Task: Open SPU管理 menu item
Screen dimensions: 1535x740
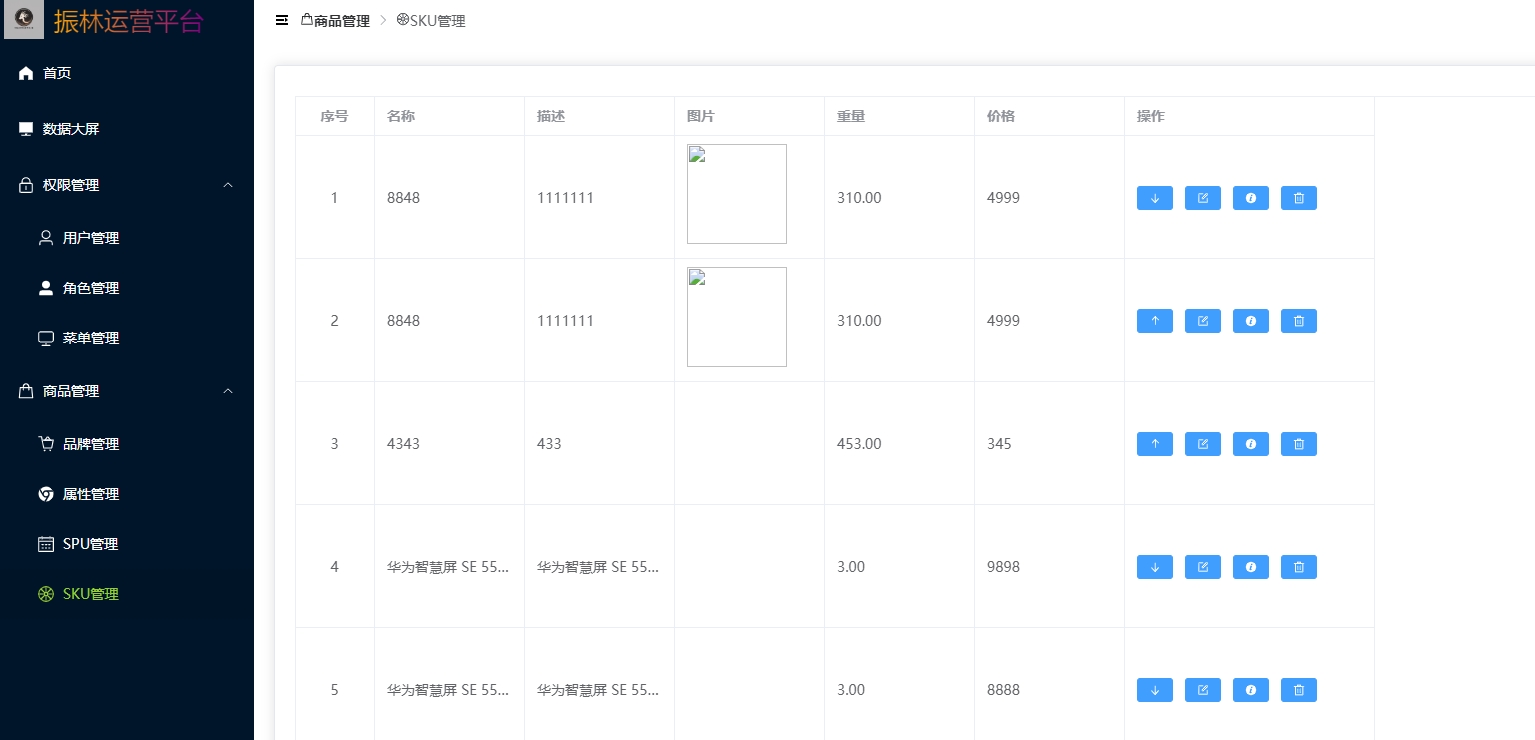Action: click(x=127, y=544)
